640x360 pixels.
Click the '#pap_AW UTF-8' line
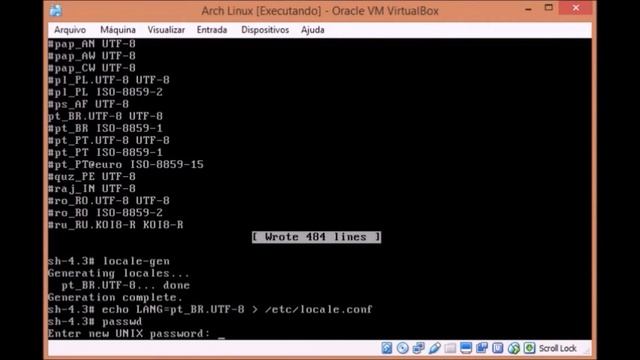pos(92,56)
